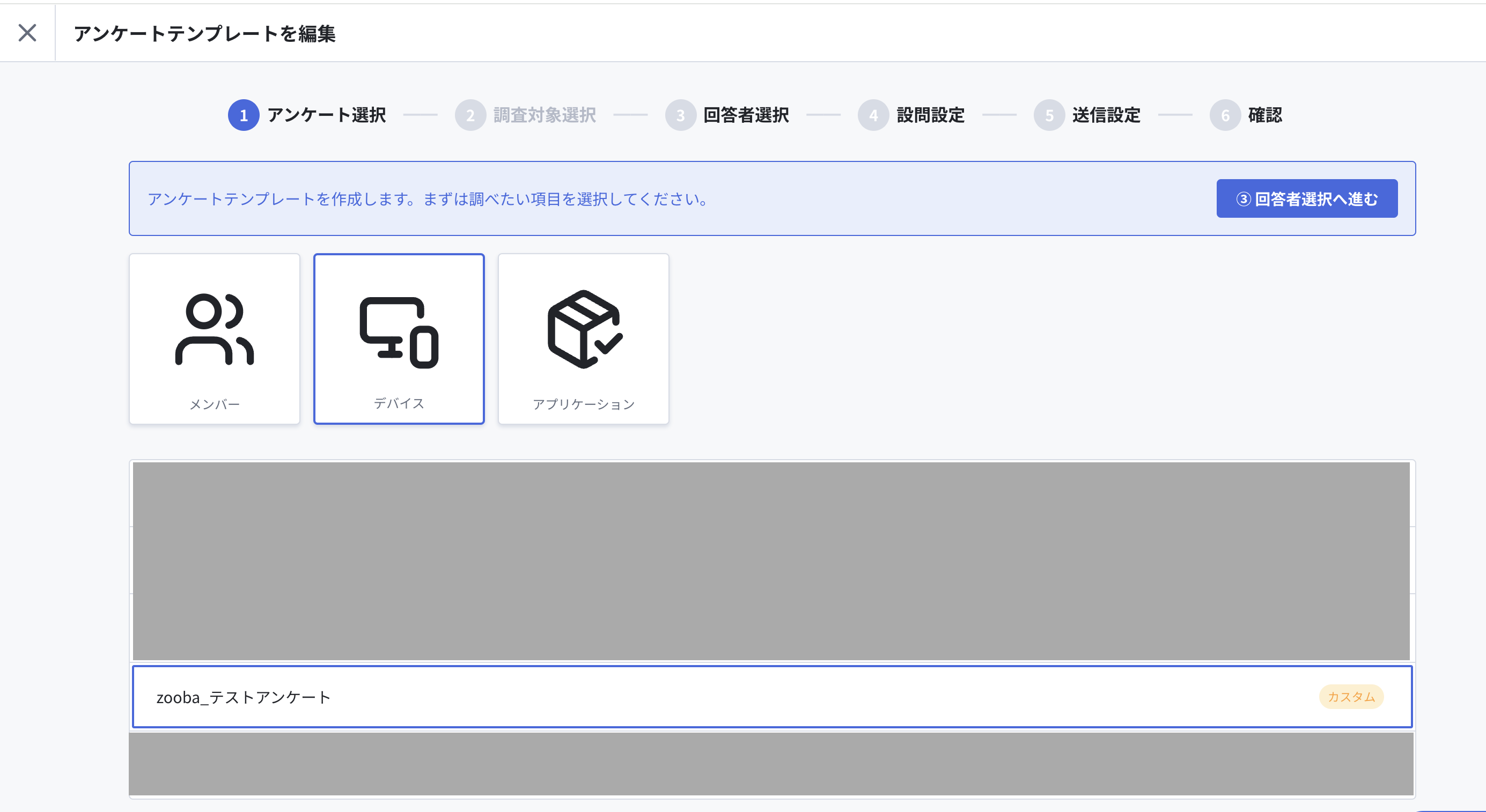This screenshot has height=812, width=1486.
Task: Go to 確認 step label
Action: (1265, 115)
